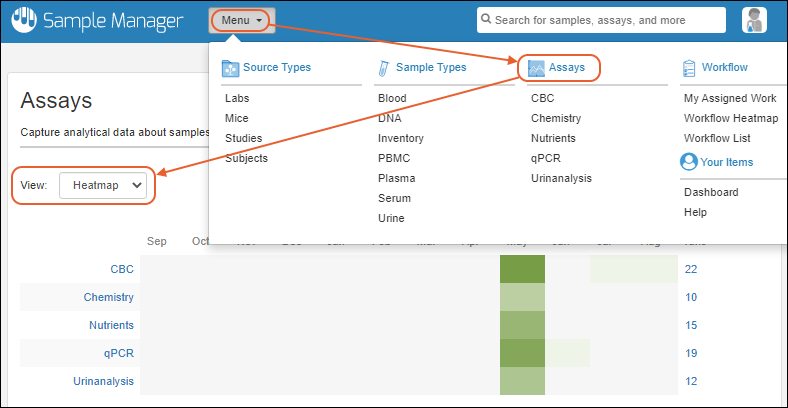Image resolution: width=788 pixels, height=408 pixels.
Task: Click the Sample Types test tube icon
Action: tap(383, 68)
